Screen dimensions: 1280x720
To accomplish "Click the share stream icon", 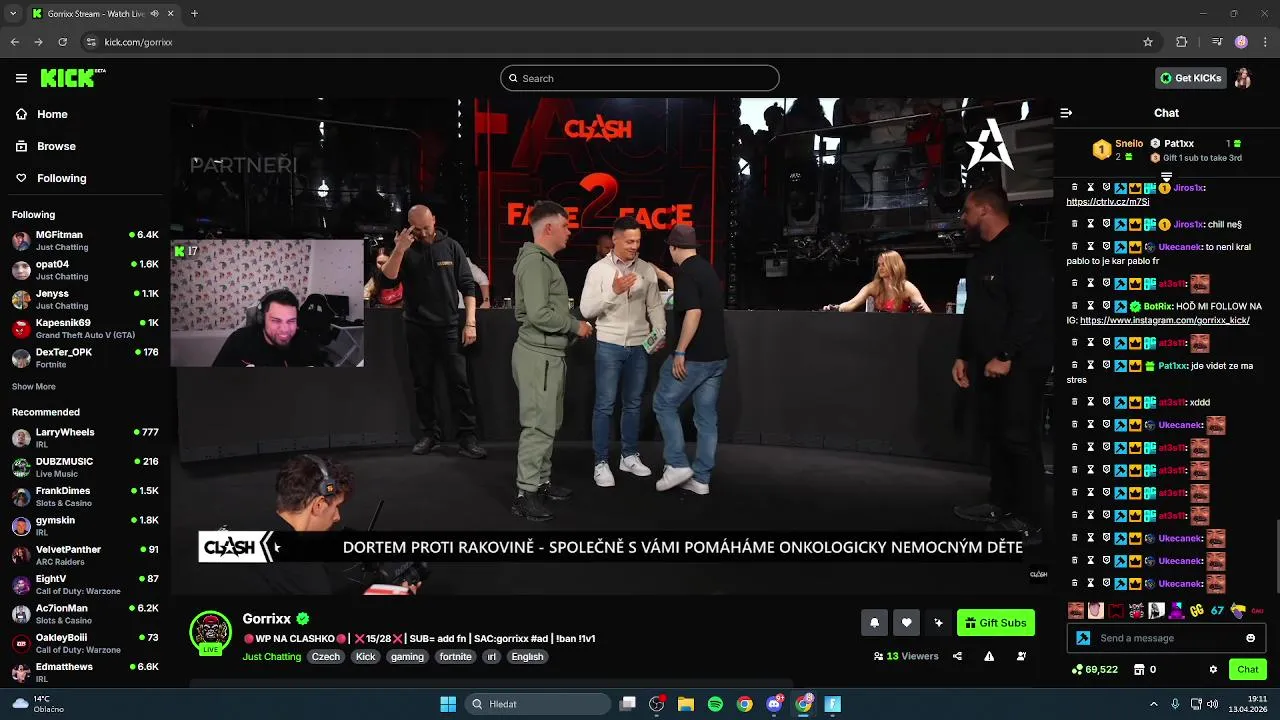I will tap(957, 656).
